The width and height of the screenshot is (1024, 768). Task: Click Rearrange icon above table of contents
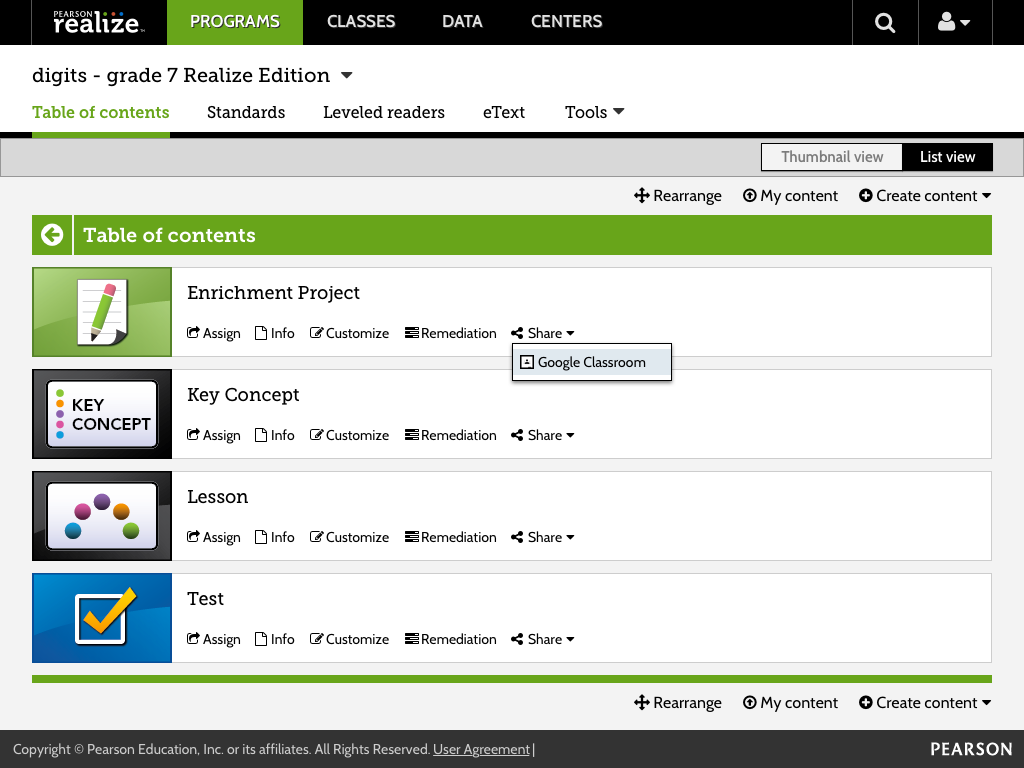click(x=641, y=196)
